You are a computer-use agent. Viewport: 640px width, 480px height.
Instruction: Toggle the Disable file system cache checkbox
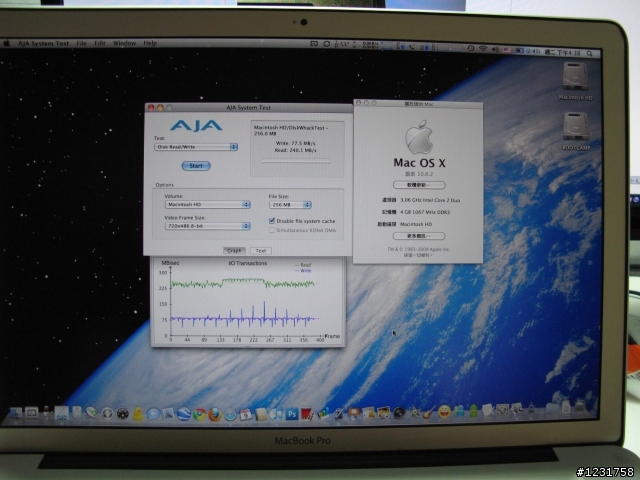tap(272, 221)
